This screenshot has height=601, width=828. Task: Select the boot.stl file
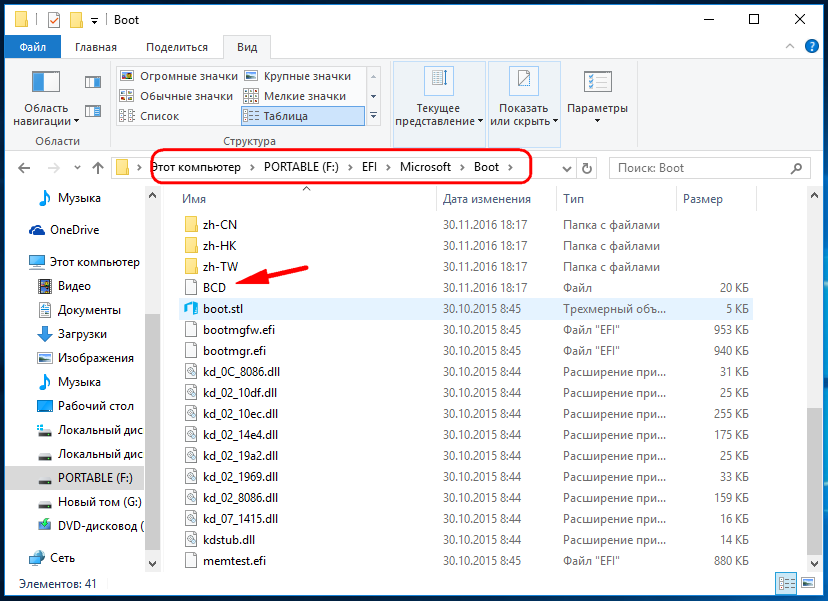tap(466, 309)
